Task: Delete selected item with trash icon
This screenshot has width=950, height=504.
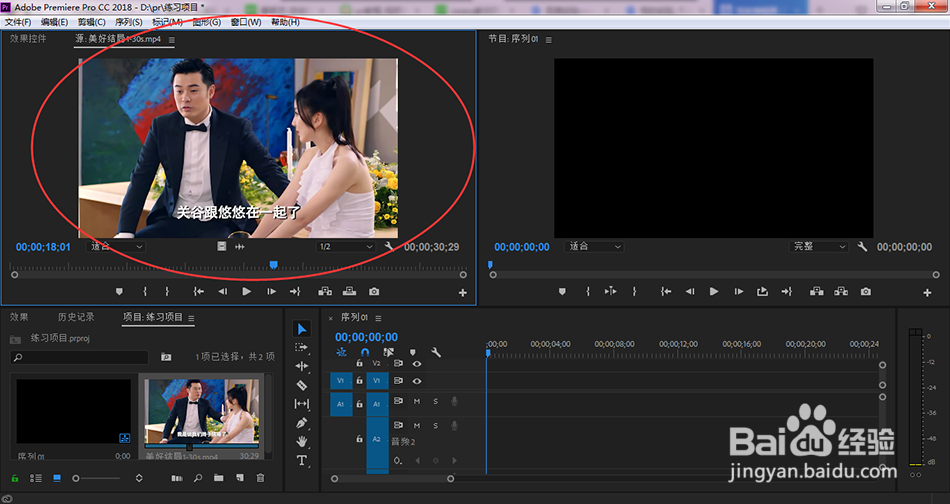Action: (x=261, y=478)
